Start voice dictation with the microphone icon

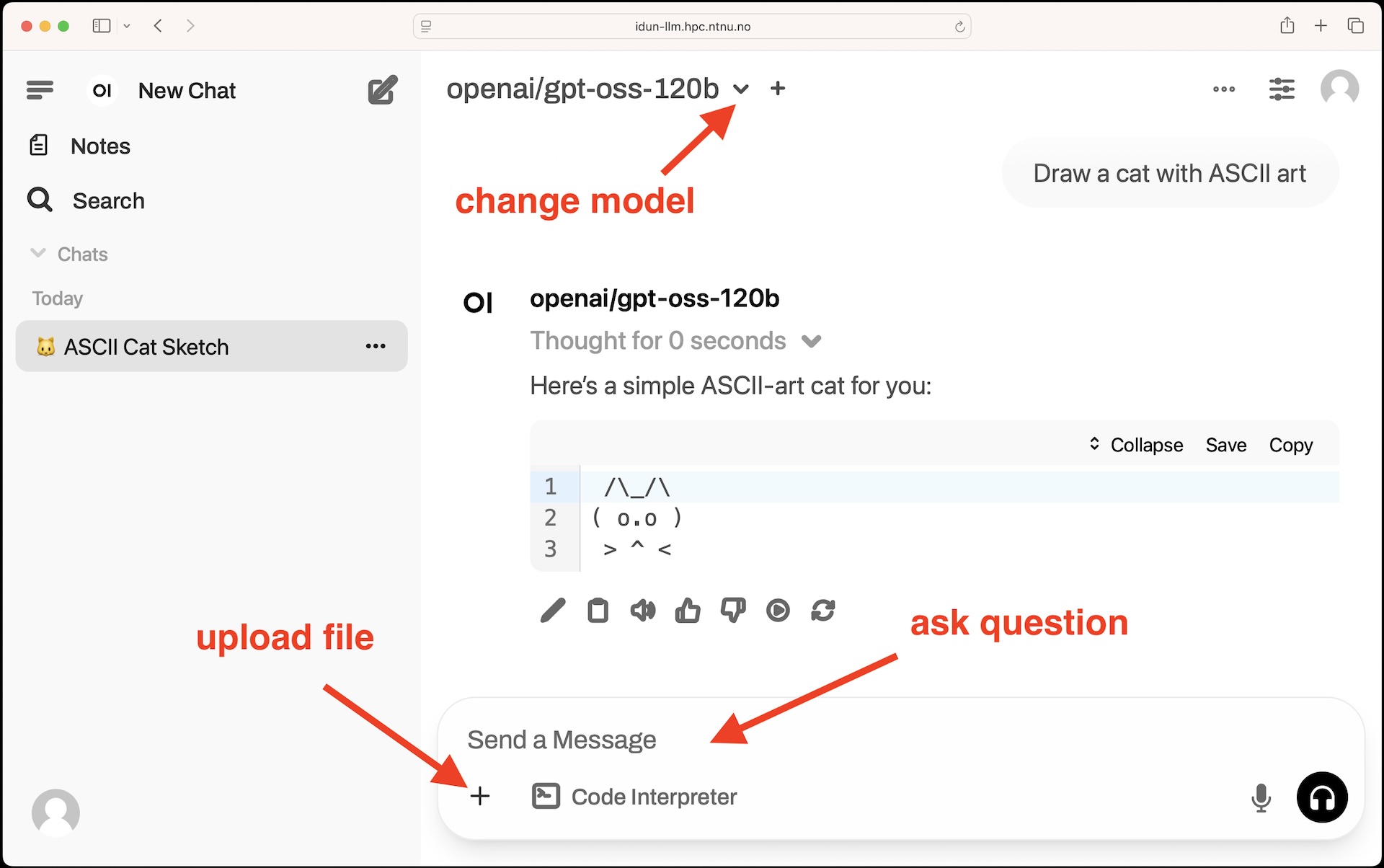point(1261,797)
